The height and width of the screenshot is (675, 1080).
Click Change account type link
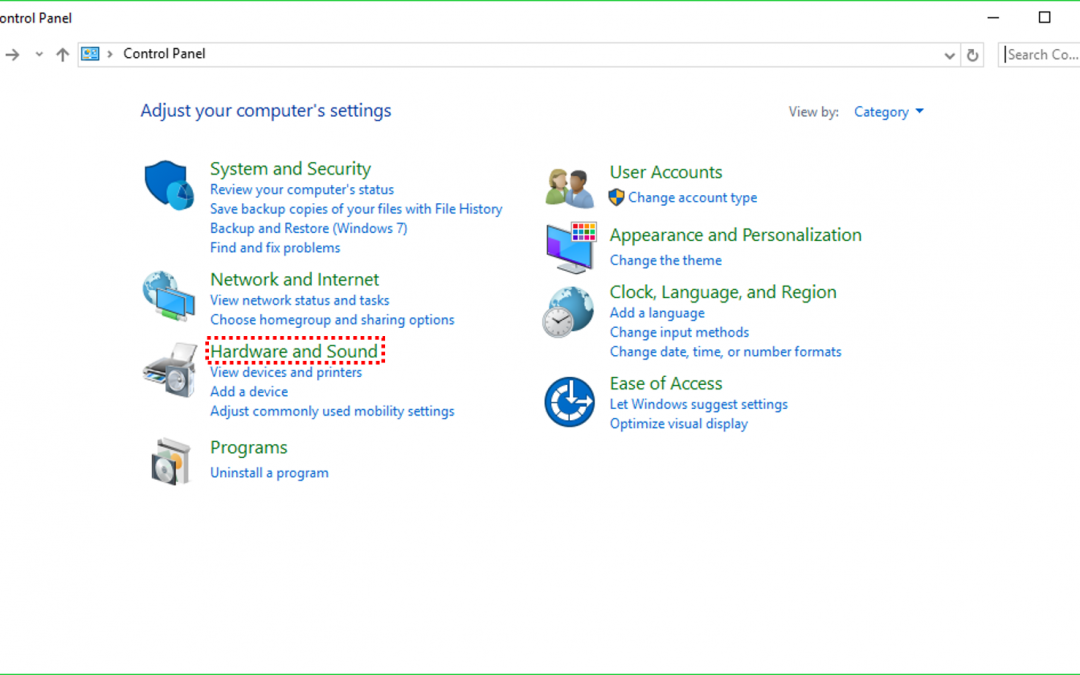pyautogui.click(x=692, y=198)
